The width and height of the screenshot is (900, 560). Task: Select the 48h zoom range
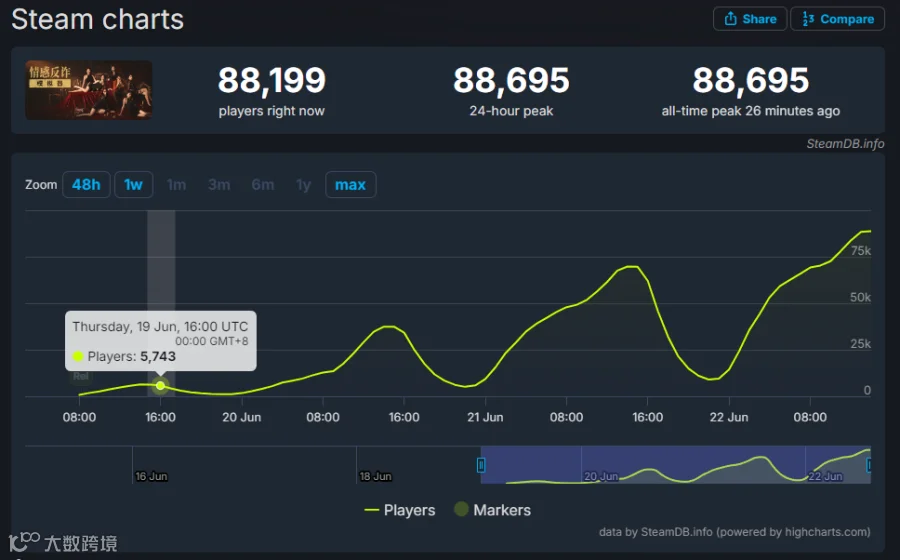(86, 185)
